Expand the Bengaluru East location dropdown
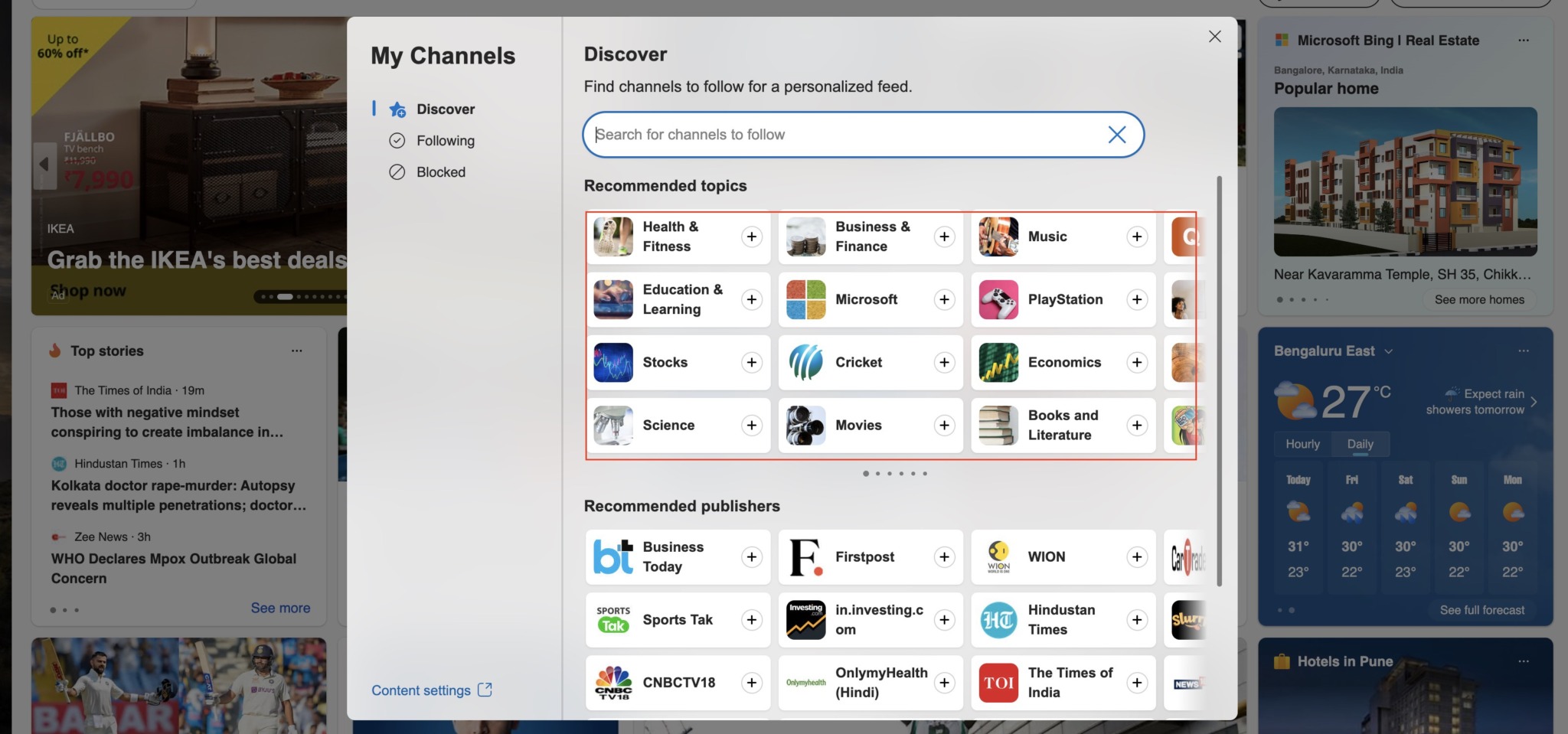1568x734 pixels. tap(1388, 351)
